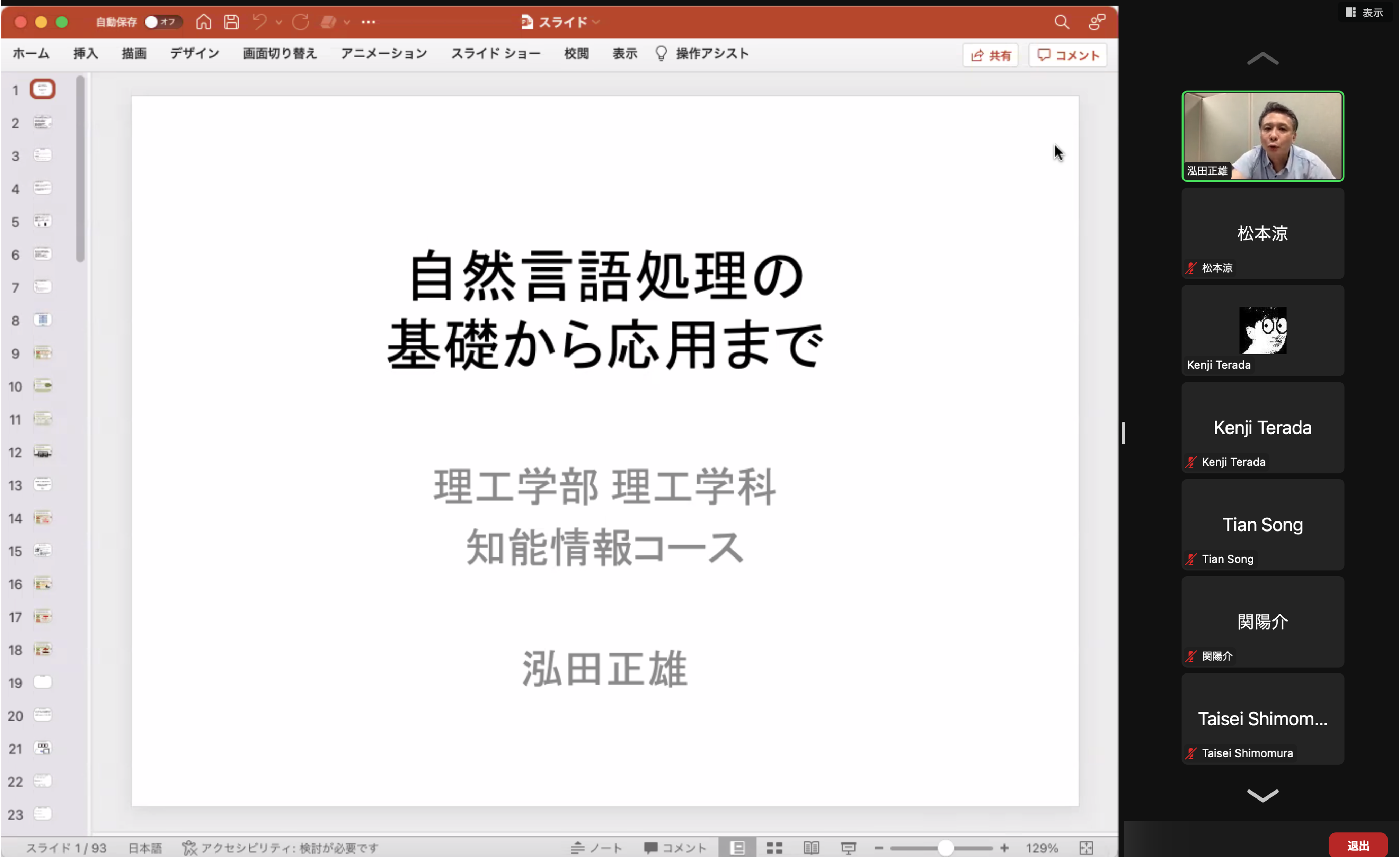1400x857 pixels.
Task: Open the reading view icon
Action: click(x=812, y=847)
